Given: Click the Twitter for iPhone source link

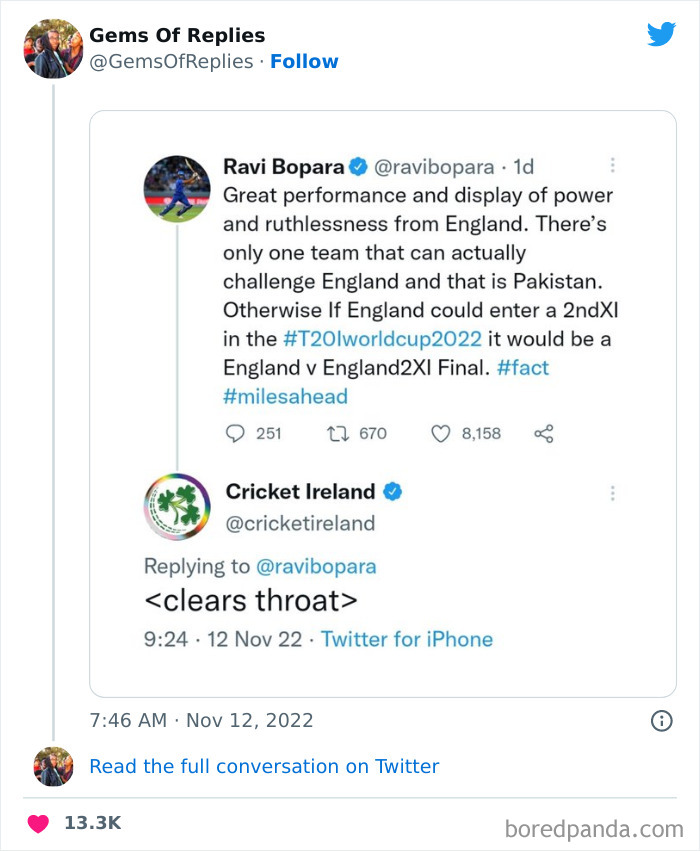Looking at the screenshot, I should (x=405, y=638).
